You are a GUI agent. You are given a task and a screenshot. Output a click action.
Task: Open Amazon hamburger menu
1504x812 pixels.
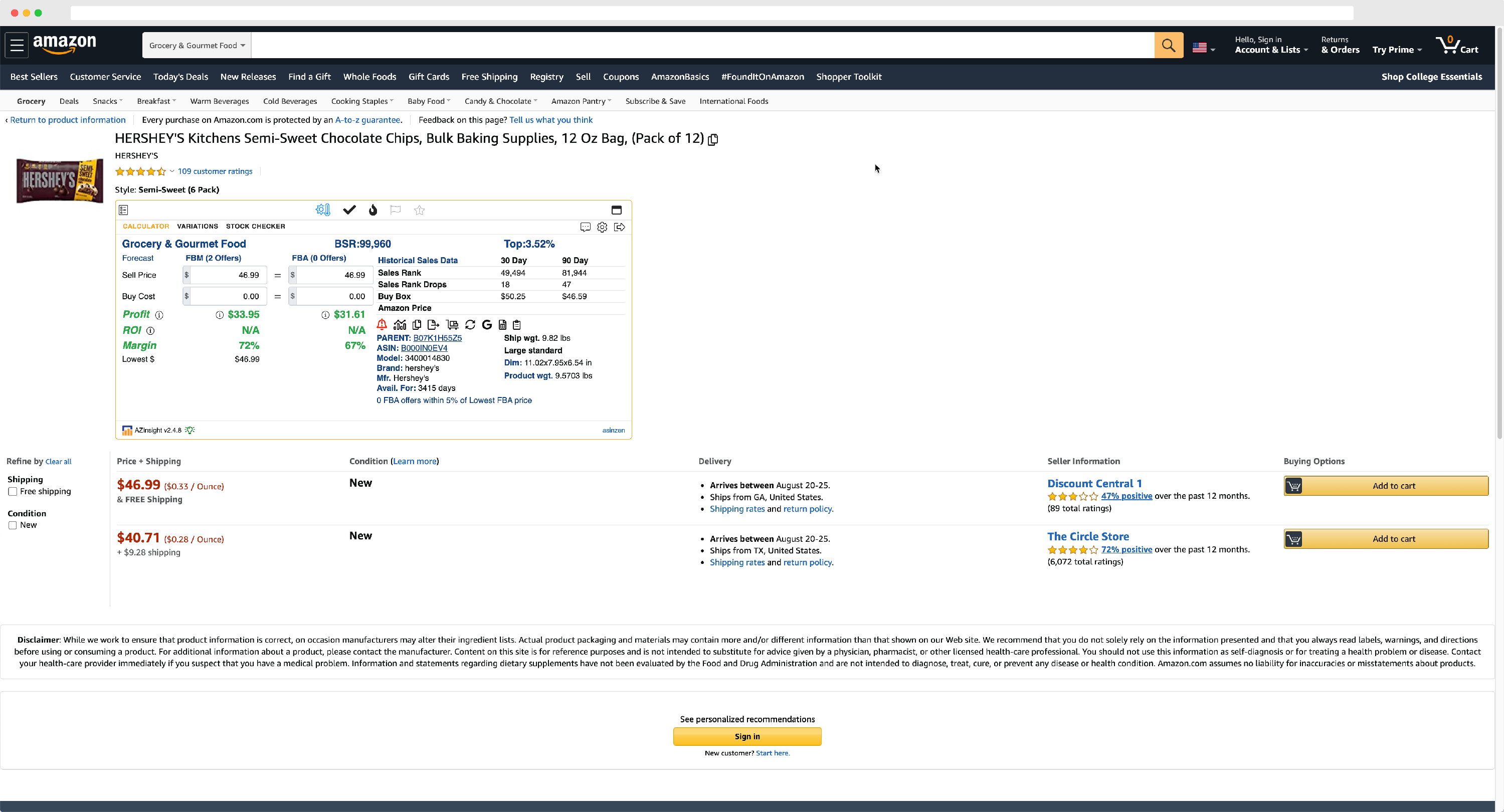pos(17,45)
